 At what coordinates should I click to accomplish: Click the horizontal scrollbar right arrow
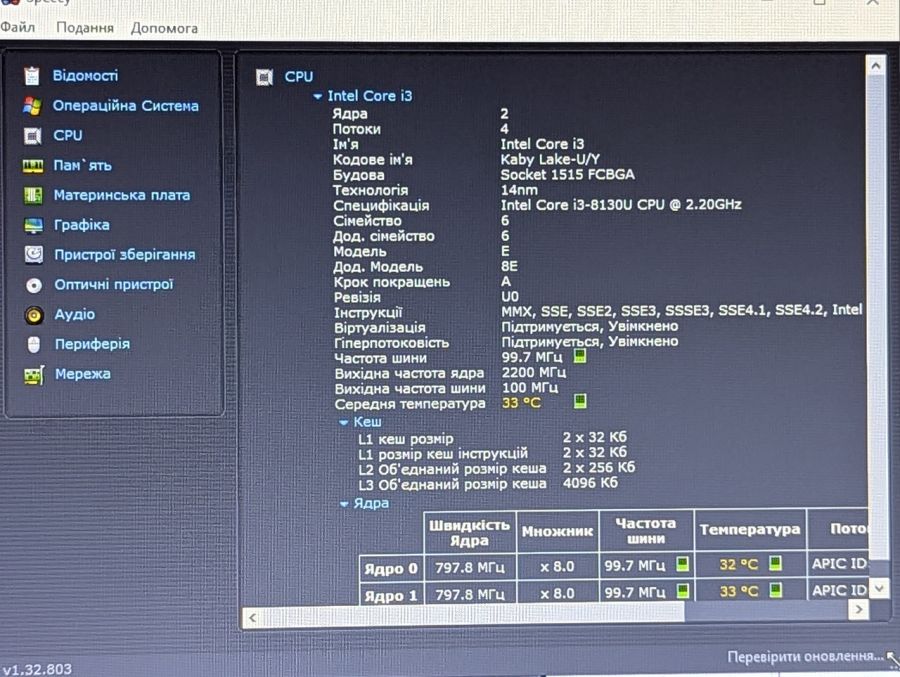[x=859, y=609]
